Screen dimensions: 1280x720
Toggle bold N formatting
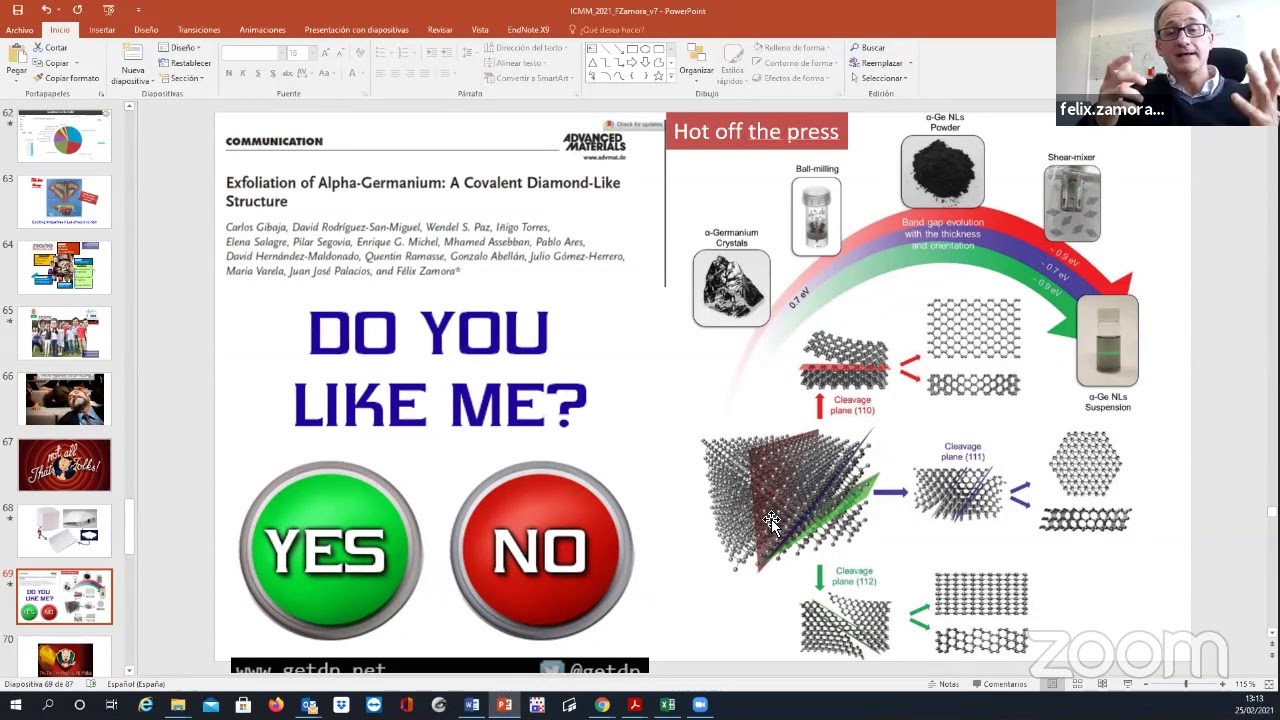tap(229, 73)
